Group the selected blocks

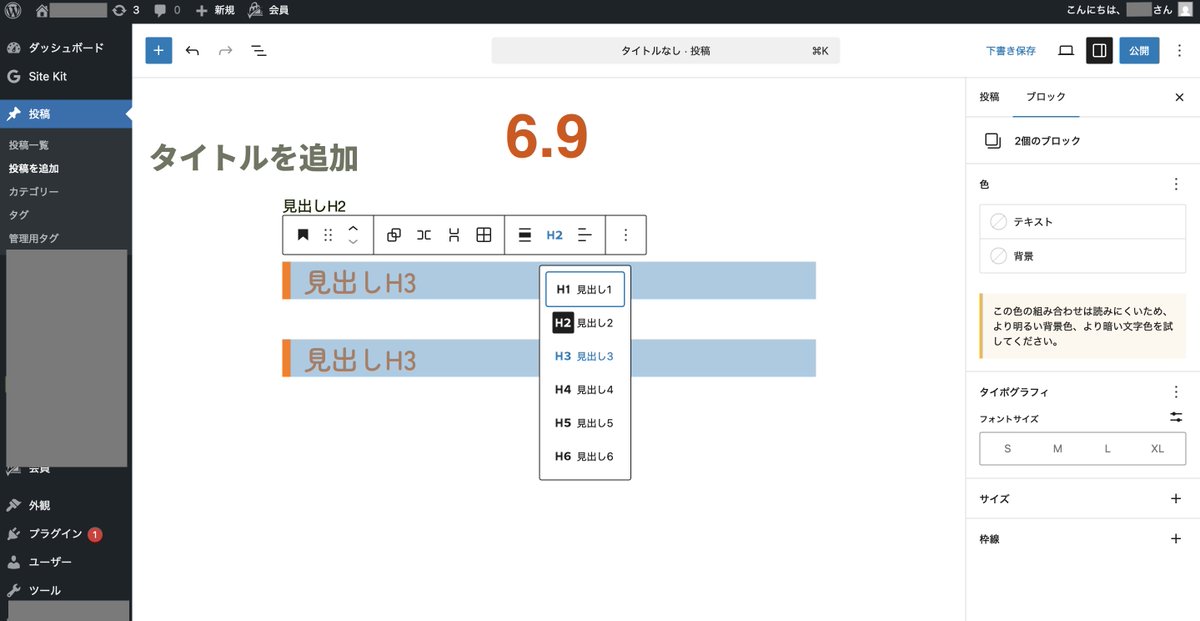point(394,235)
